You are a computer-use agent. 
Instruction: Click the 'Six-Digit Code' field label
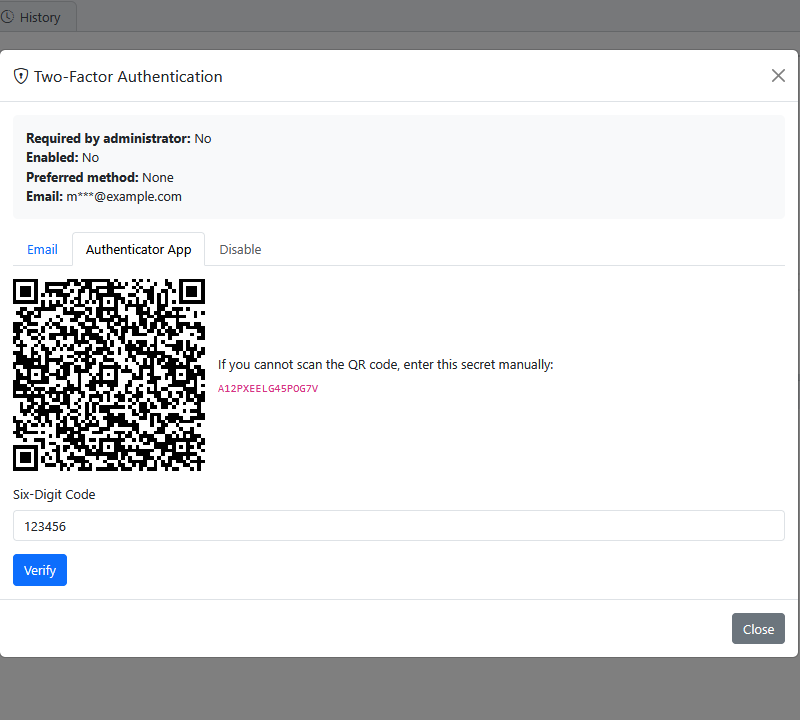54,494
